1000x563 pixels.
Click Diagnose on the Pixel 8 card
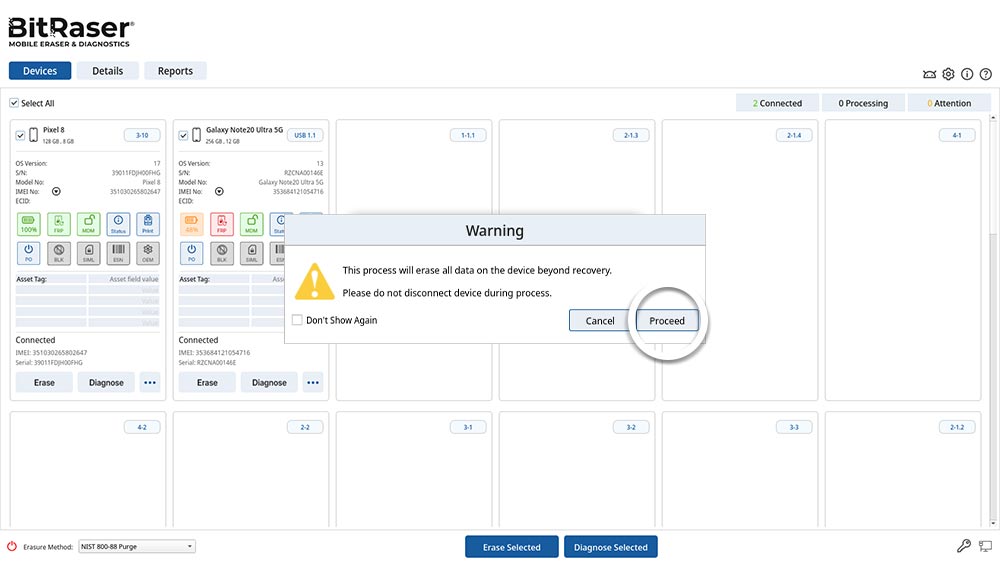[x=107, y=383]
